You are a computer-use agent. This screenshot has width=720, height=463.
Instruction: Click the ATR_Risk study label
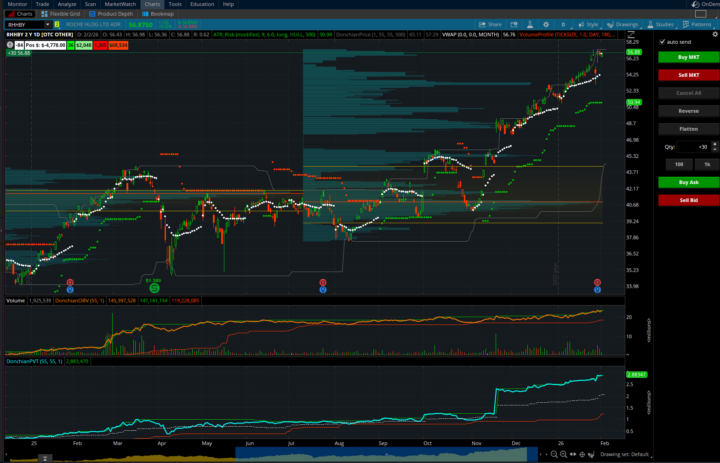pyautogui.click(x=264, y=34)
